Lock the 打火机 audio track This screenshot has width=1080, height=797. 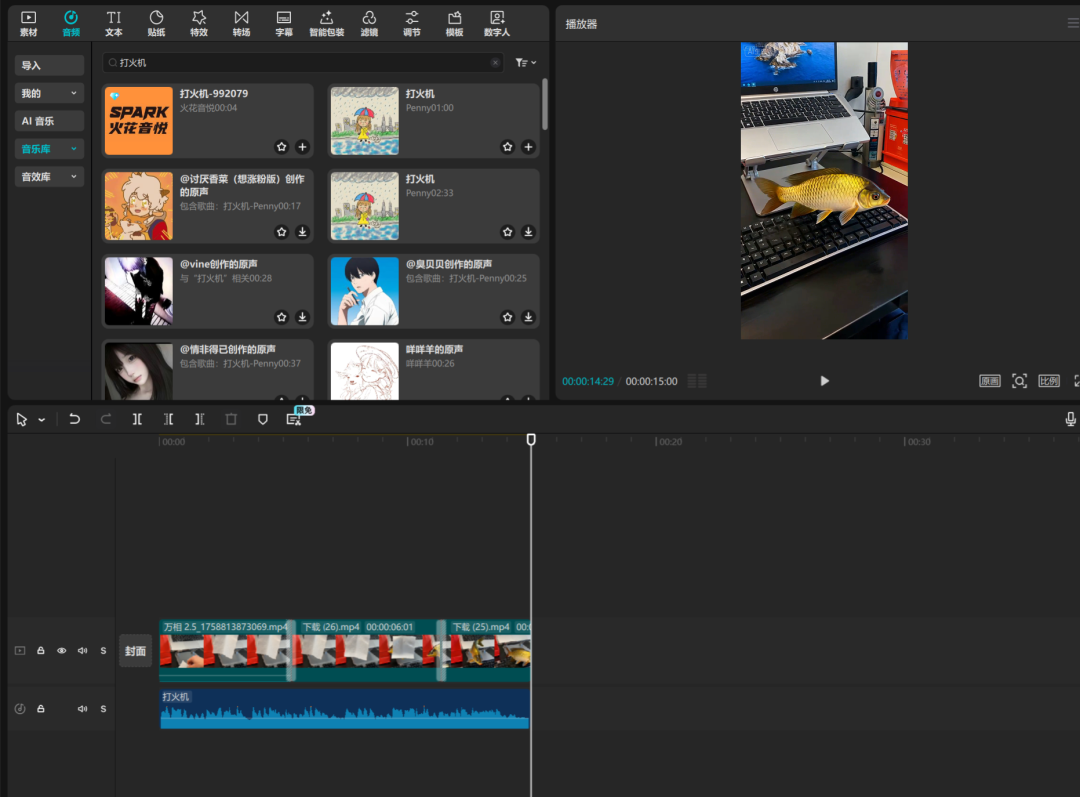click(x=41, y=709)
